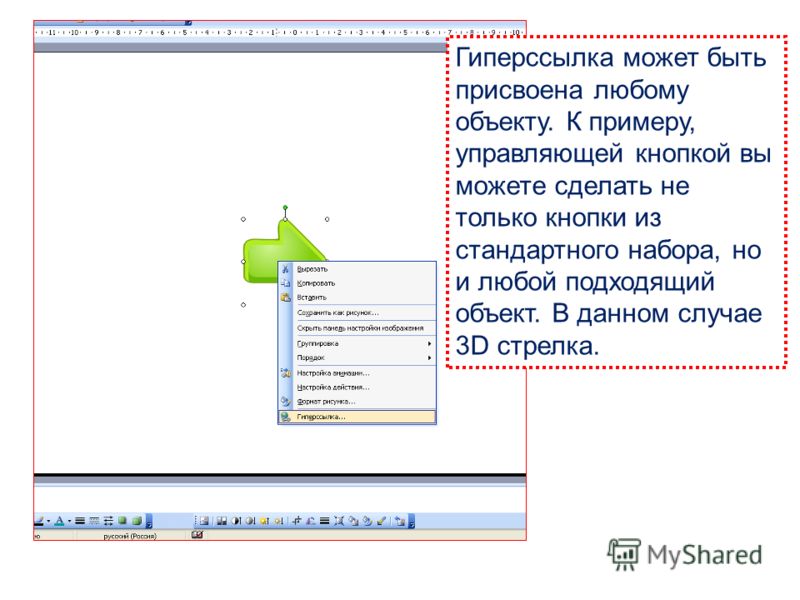This screenshot has width=800, height=600.
Task: Click the Rotate Left icon
Action: point(310,521)
